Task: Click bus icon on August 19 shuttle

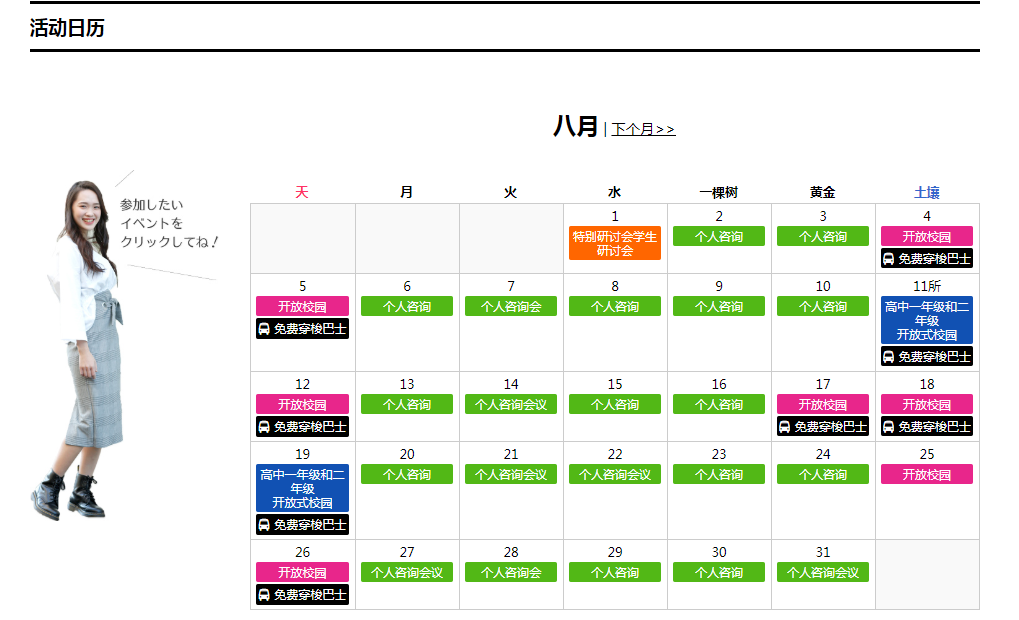Action: point(264,524)
